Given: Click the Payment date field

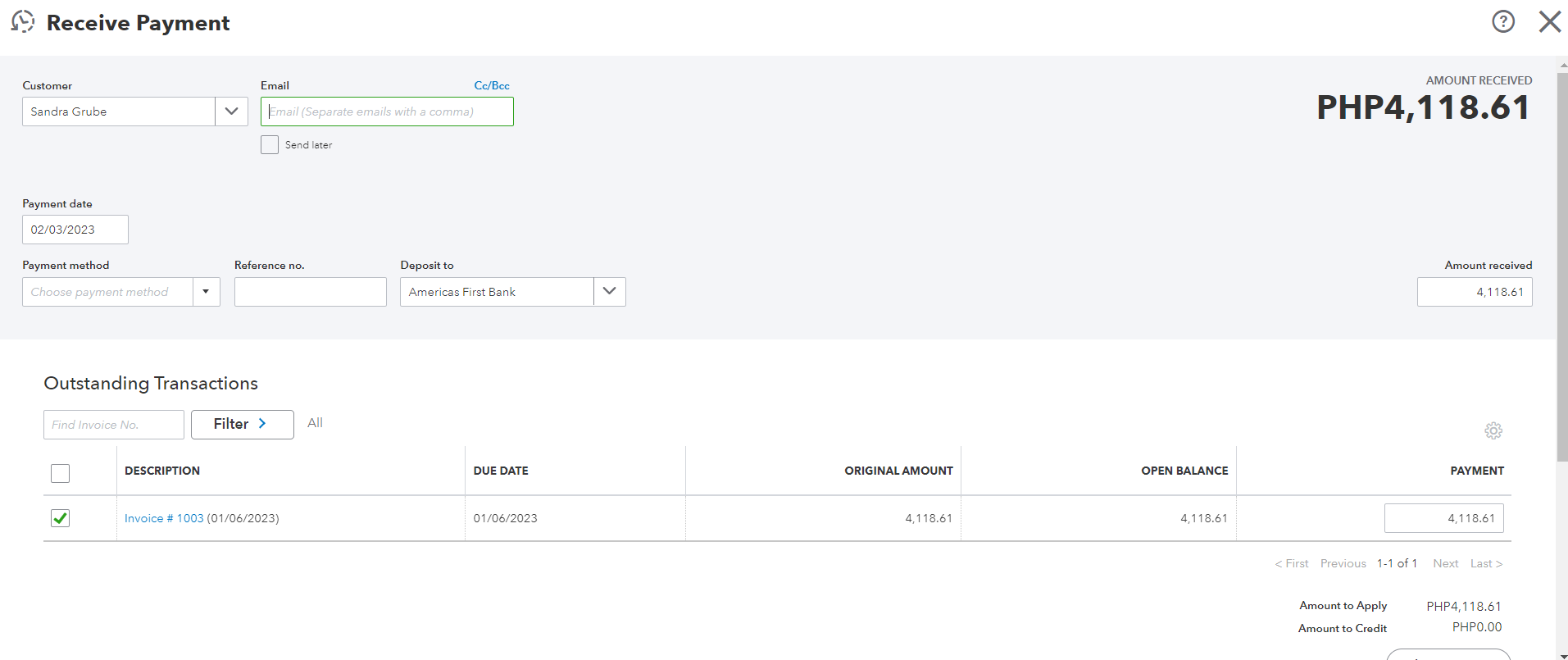Looking at the screenshot, I should (75, 230).
